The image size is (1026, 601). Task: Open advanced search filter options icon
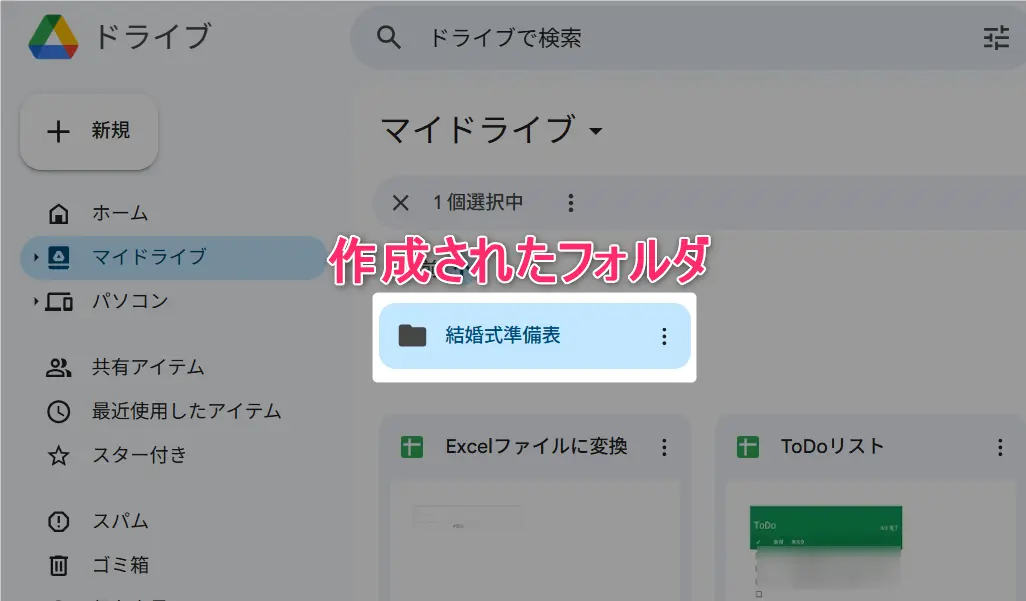pyautogui.click(x=996, y=38)
